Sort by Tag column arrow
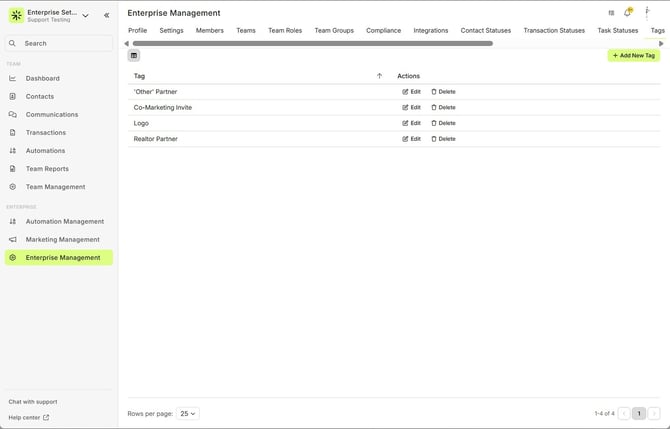The image size is (670, 429). (x=379, y=76)
